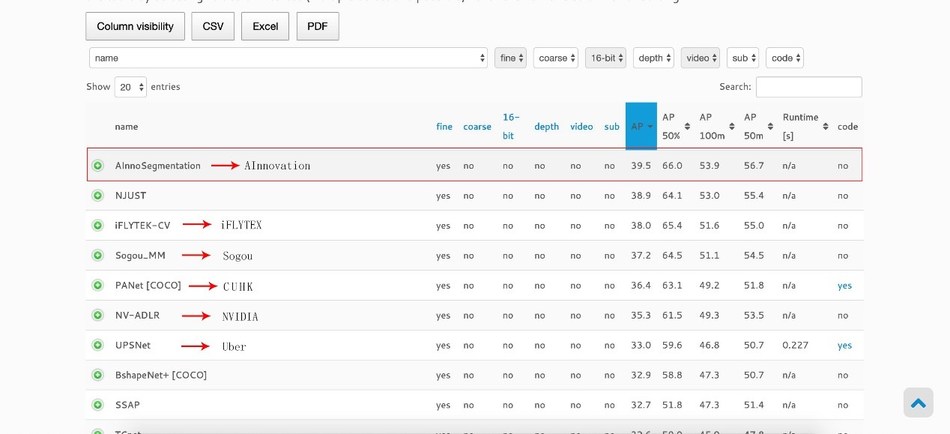The width and height of the screenshot is (950, 434).
Task: Click the Column visibility button
Action: (x=135, y=26)
